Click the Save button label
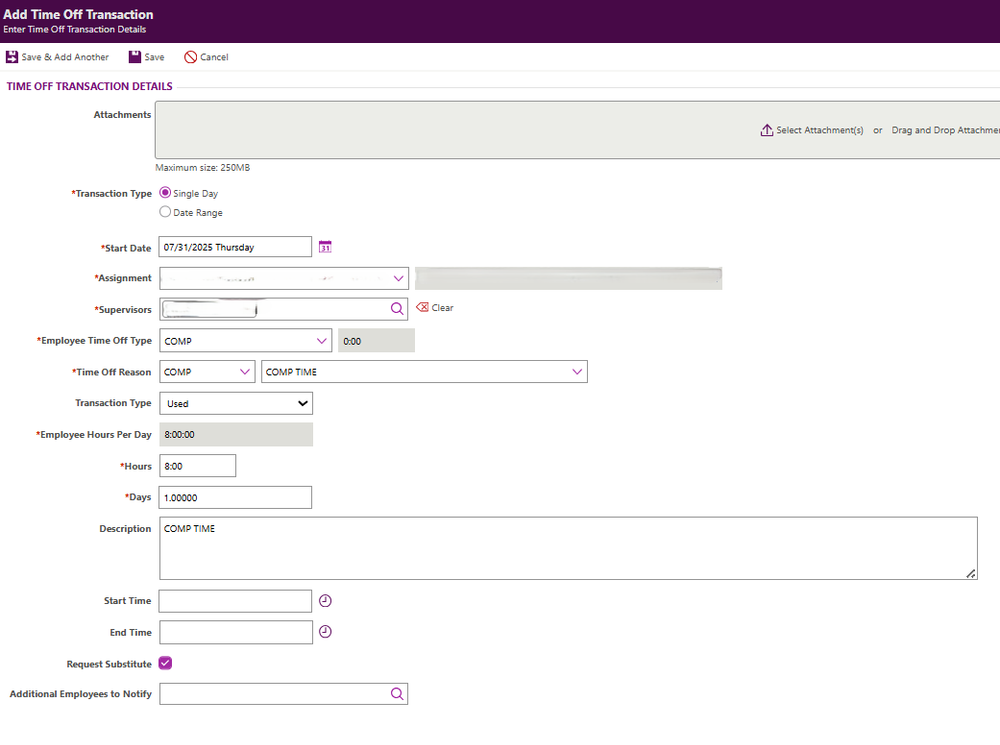The image size is (1000, 745). point(154,57)
